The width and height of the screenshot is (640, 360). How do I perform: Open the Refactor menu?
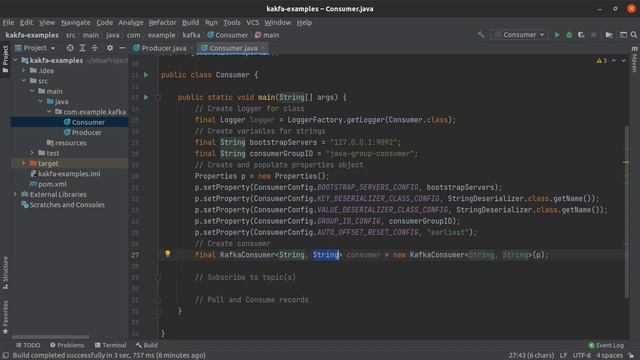[162, 22]
